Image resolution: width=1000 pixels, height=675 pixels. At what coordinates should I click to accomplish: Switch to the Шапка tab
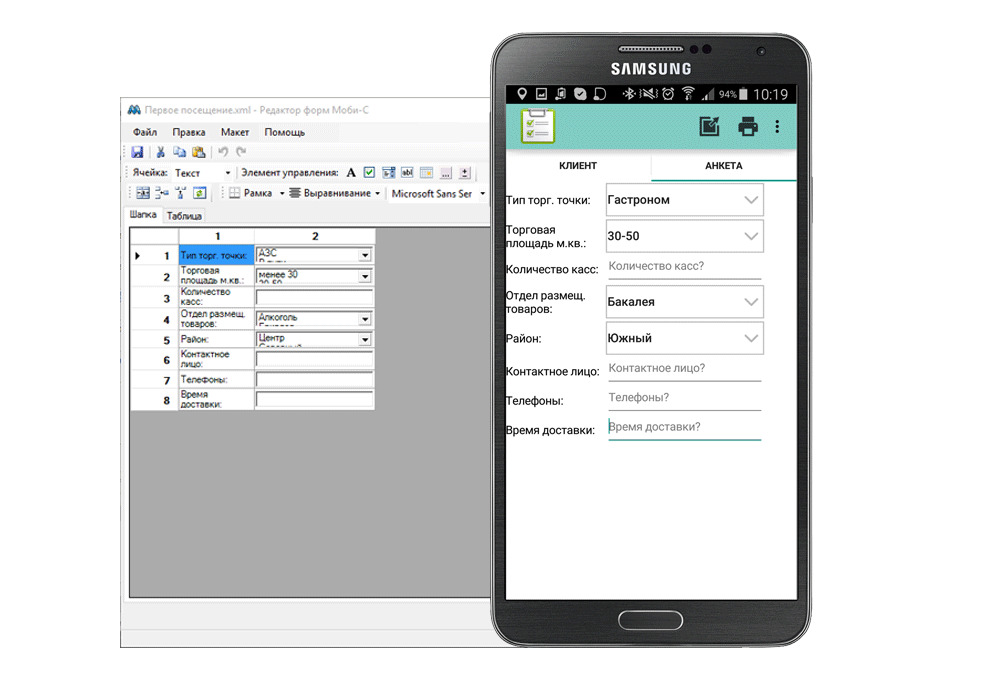click(143, 215)
